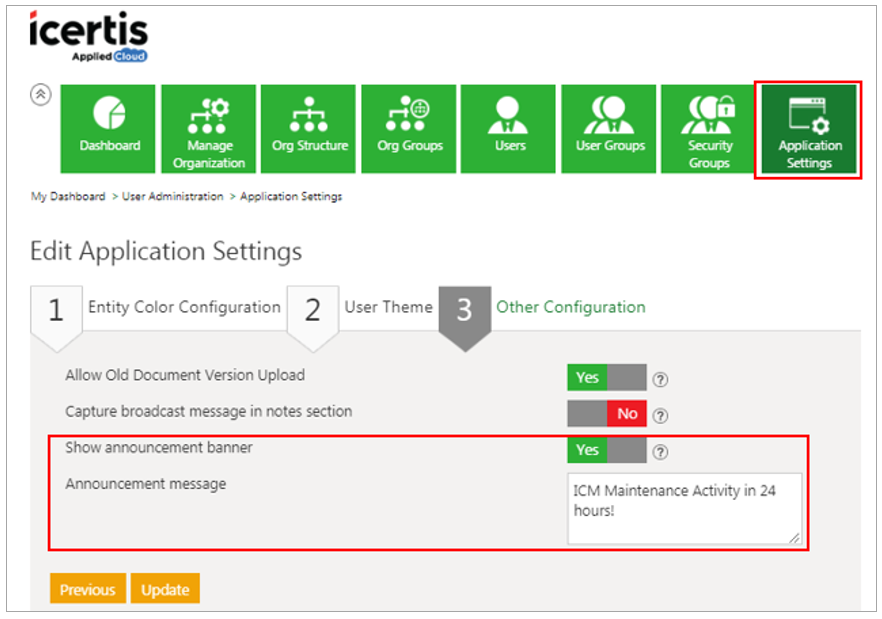Toggle Capture broadcast message in notes section
The image size is (882, 619).
(606, 413)
